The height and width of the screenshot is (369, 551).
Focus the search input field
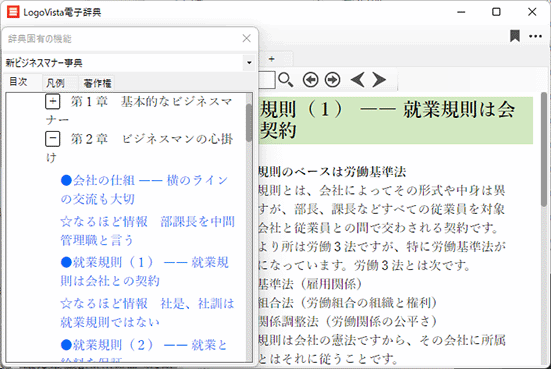(267, 80)
